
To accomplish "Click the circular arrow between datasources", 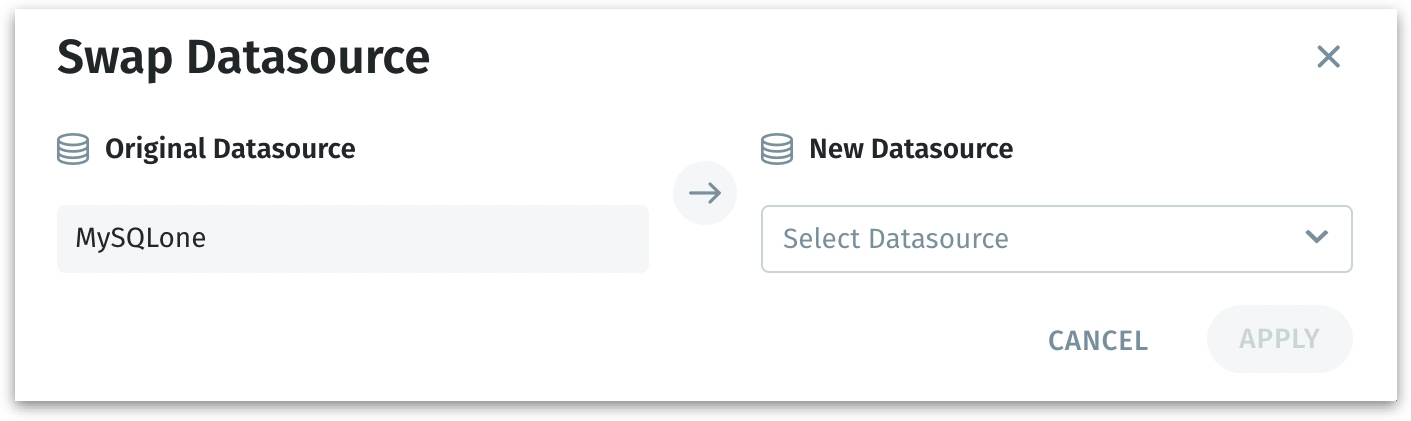I will click(705, 193).
